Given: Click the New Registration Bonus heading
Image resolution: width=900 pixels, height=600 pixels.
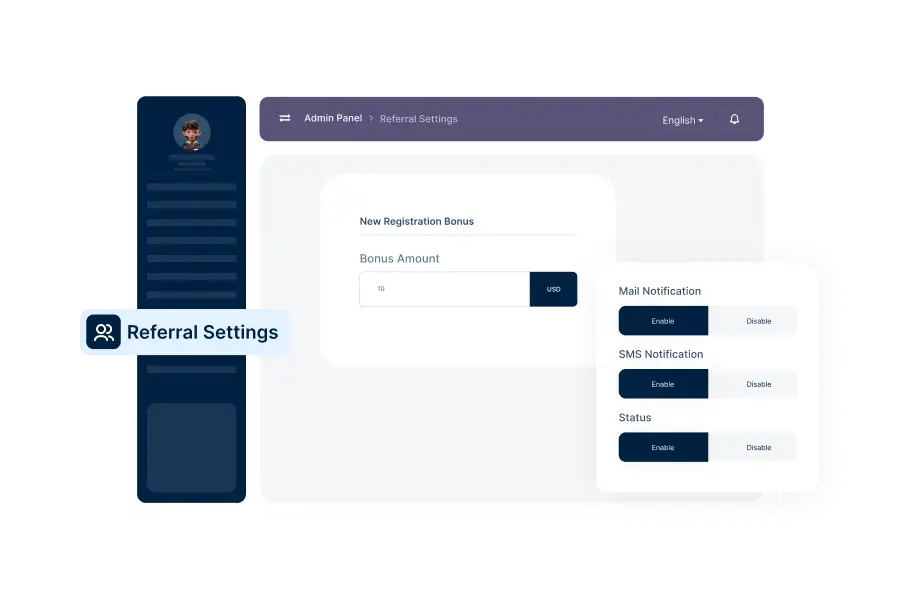Looking at the screenshot, I should coord(416,221).
